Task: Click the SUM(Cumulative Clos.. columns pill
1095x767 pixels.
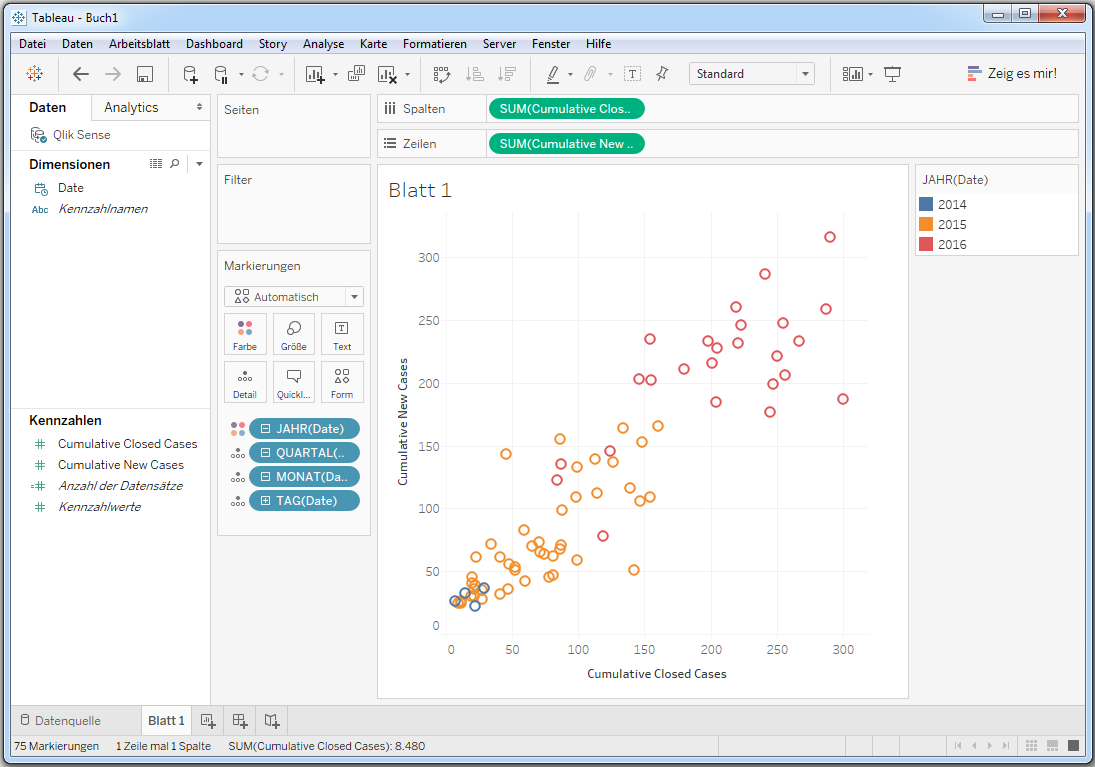Action: (566, 109)
